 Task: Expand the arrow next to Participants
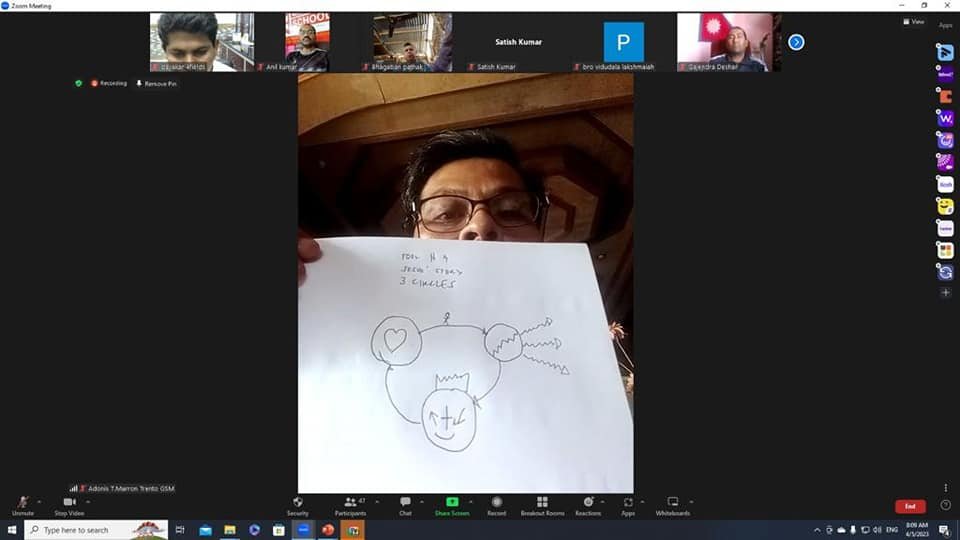pos(377,502)
